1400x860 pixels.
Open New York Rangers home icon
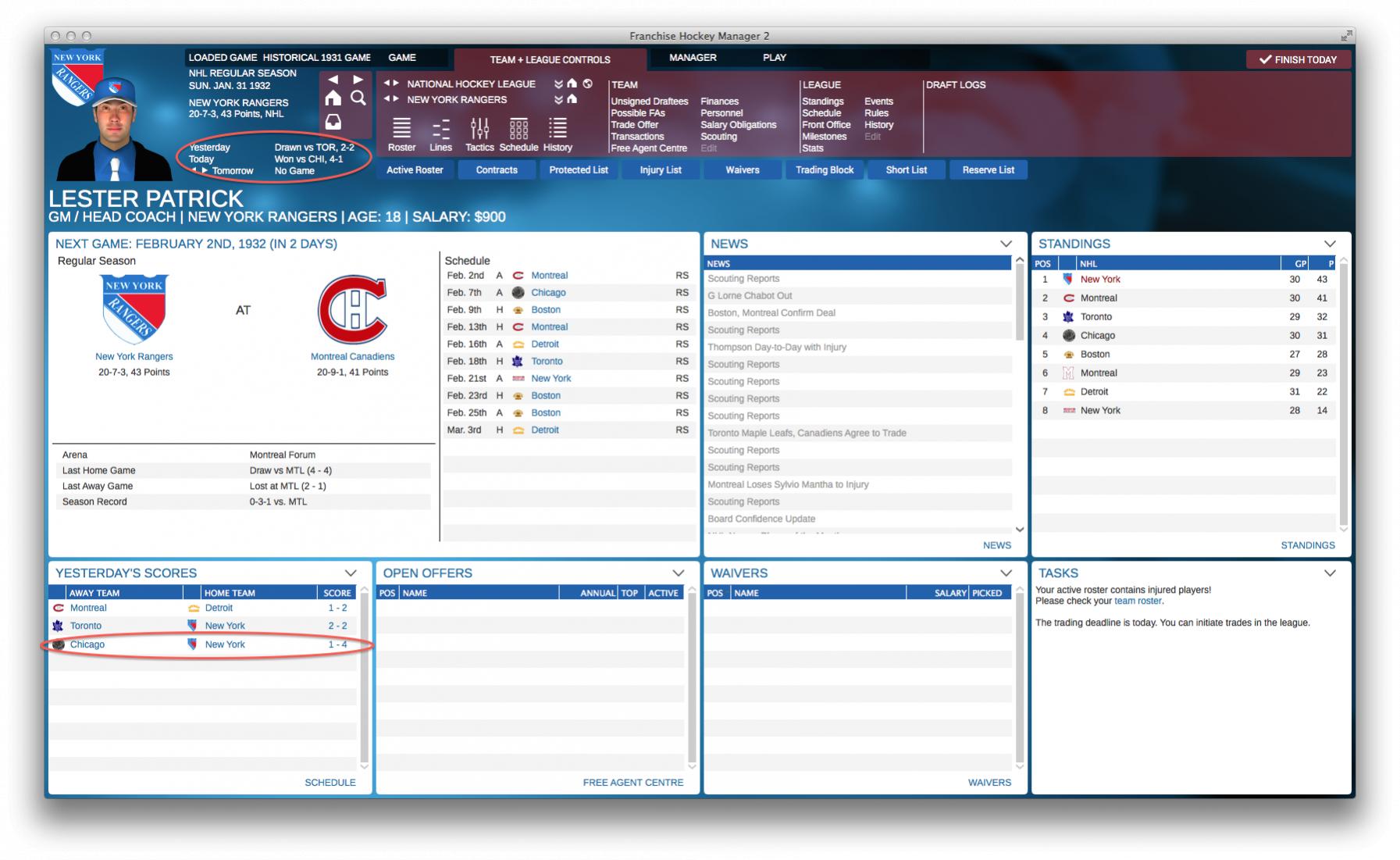(572, 99)
